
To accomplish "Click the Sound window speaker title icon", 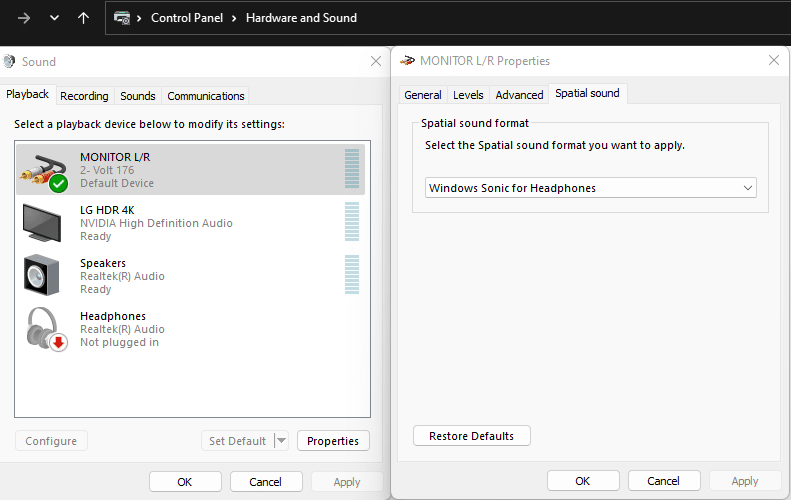I will click(10, 61).
